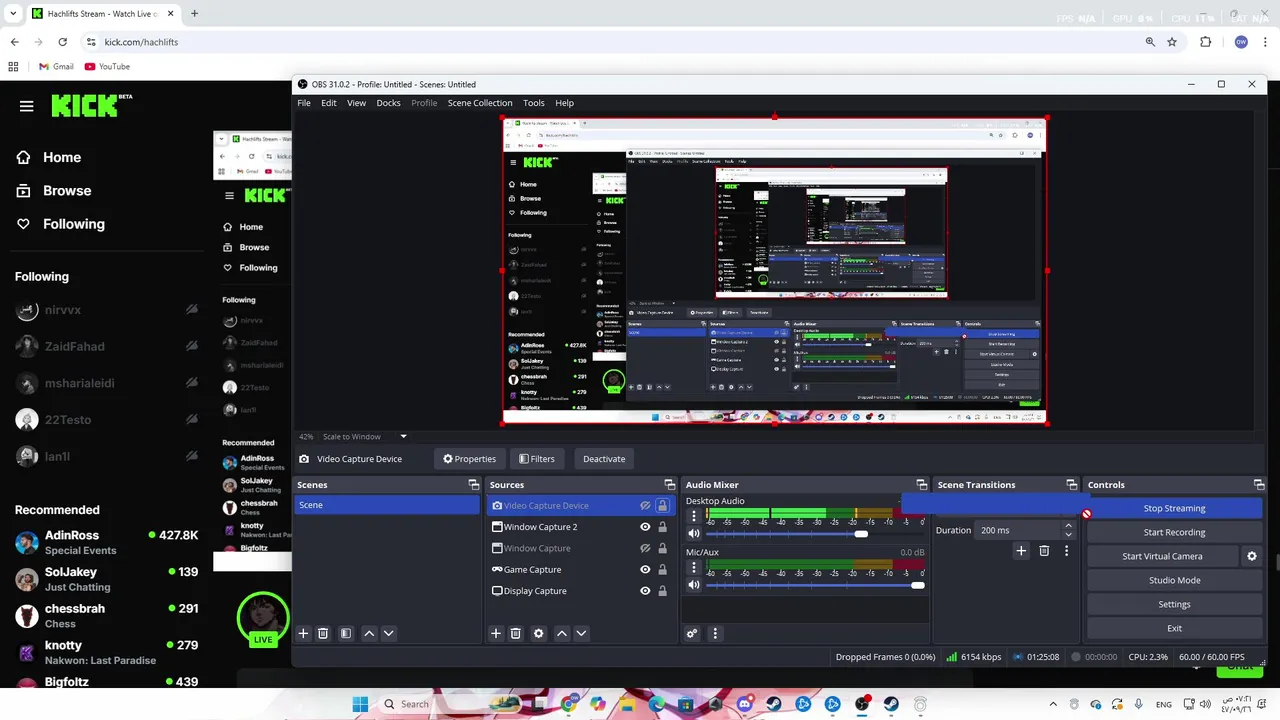
Task: Click Stop Streaming button
Action: pyautogui.click(x=1174, y=508)
